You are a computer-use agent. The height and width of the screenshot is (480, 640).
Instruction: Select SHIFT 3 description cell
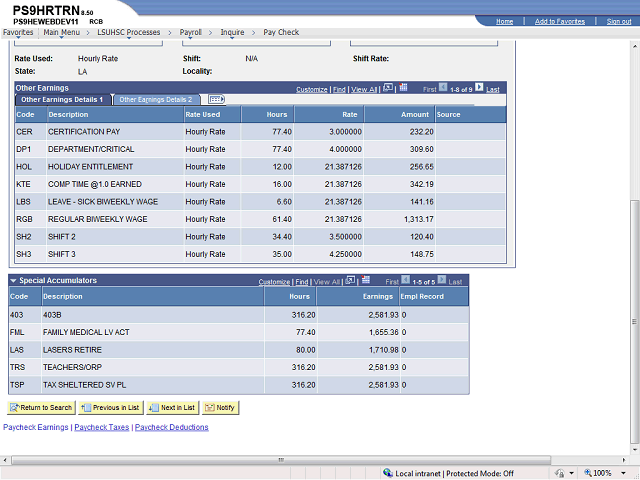tap(62, 254)
